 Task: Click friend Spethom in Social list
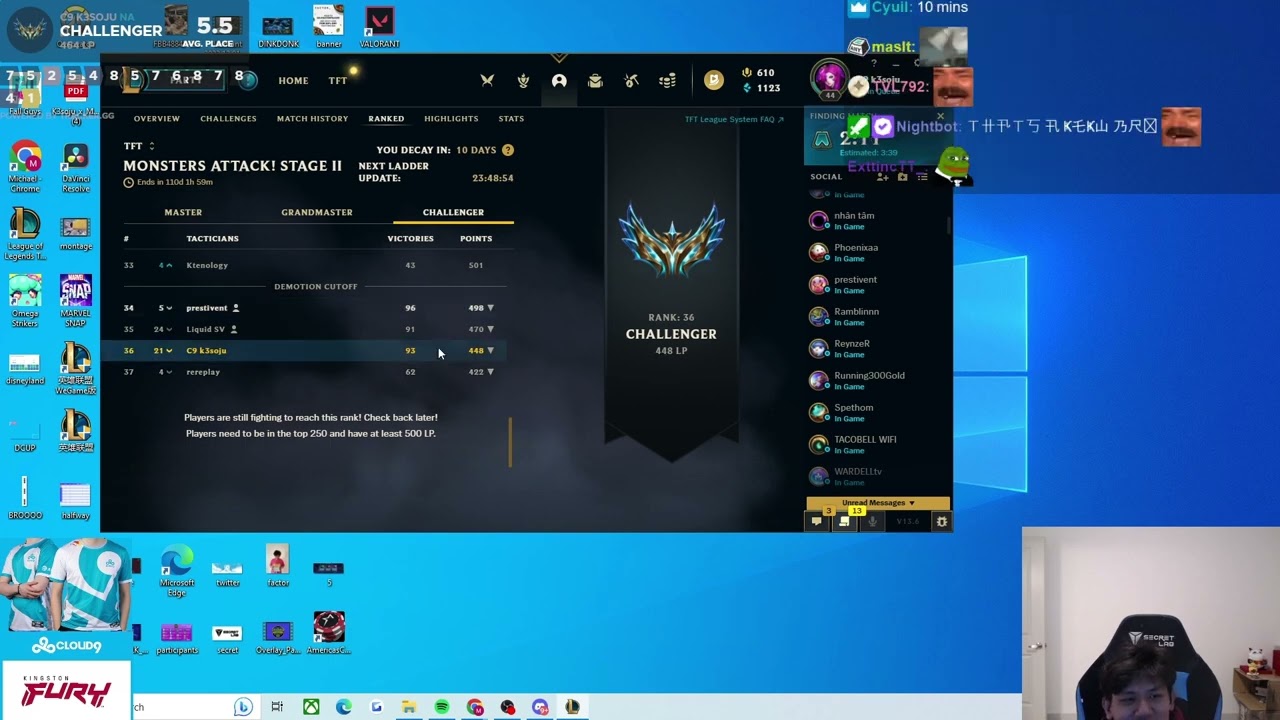878,412
